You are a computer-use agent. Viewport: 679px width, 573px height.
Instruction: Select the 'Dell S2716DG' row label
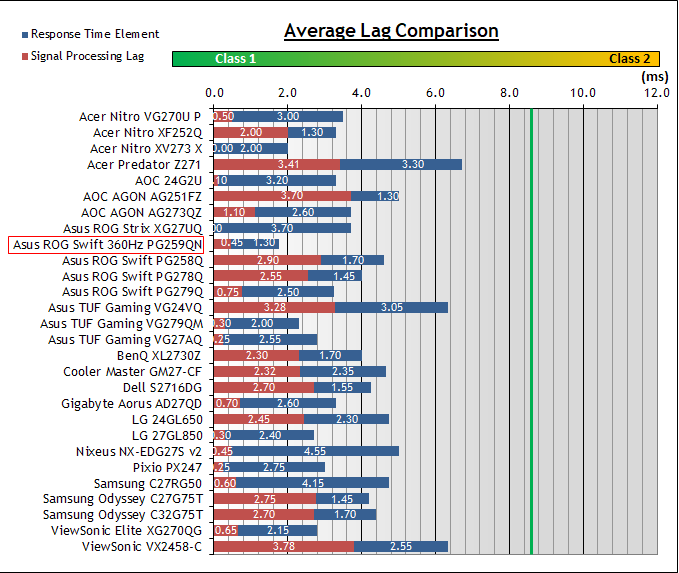point(162,388)
